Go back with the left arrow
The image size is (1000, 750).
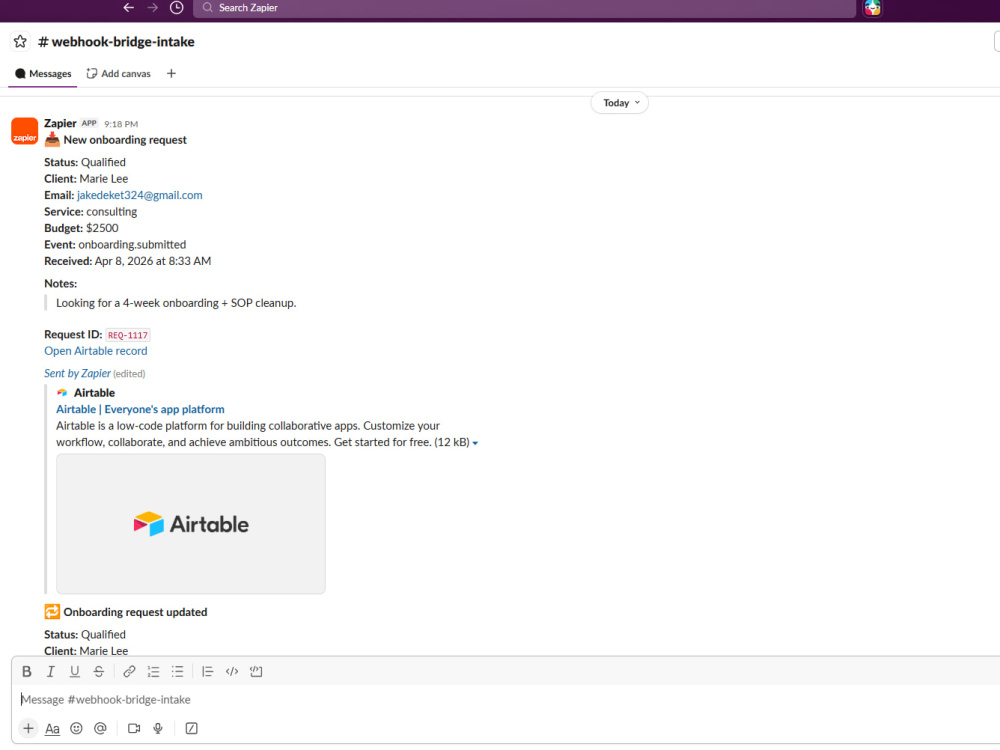pyautogui.click(x=129, y=8)
